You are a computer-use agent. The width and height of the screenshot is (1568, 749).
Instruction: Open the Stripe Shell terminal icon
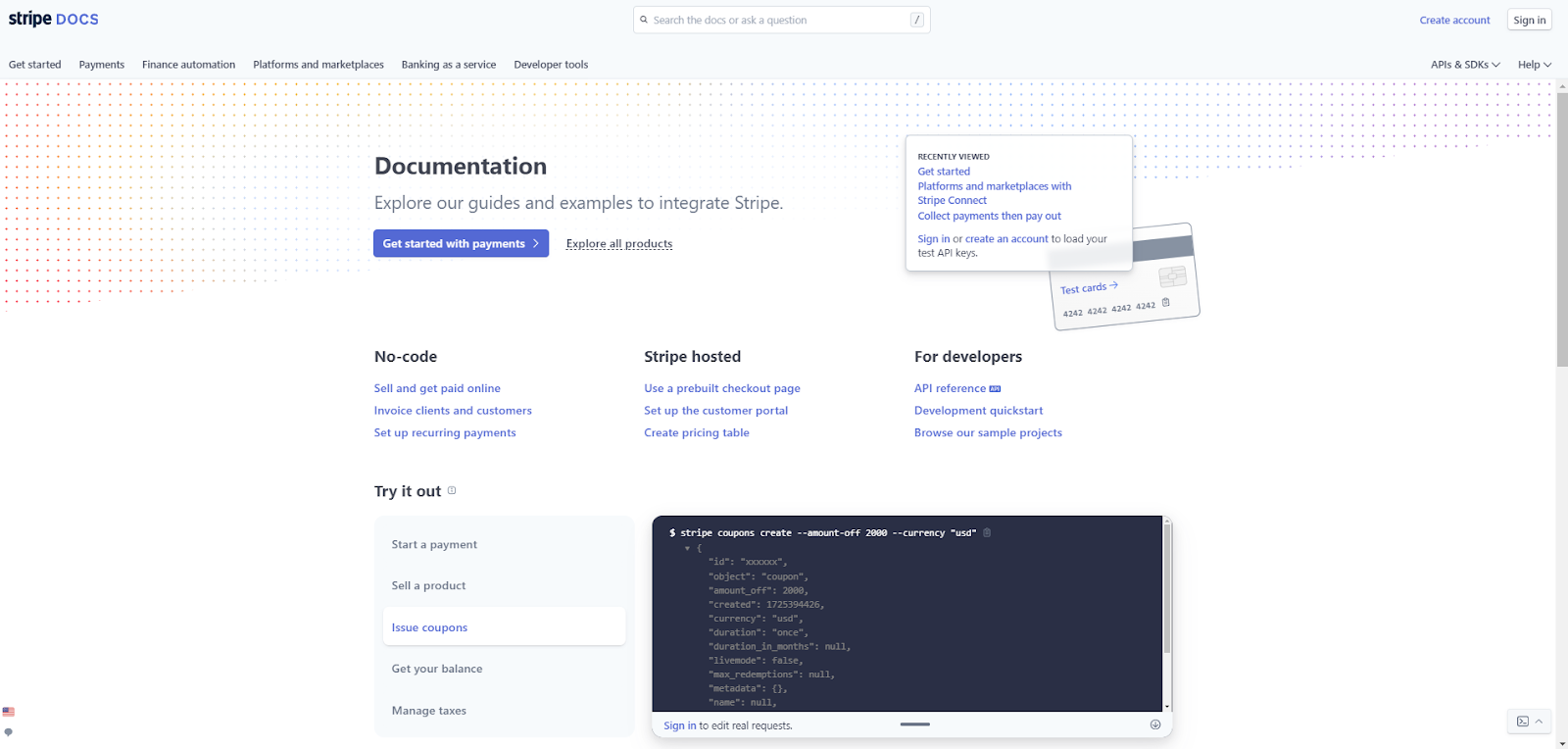point(1523,722)
